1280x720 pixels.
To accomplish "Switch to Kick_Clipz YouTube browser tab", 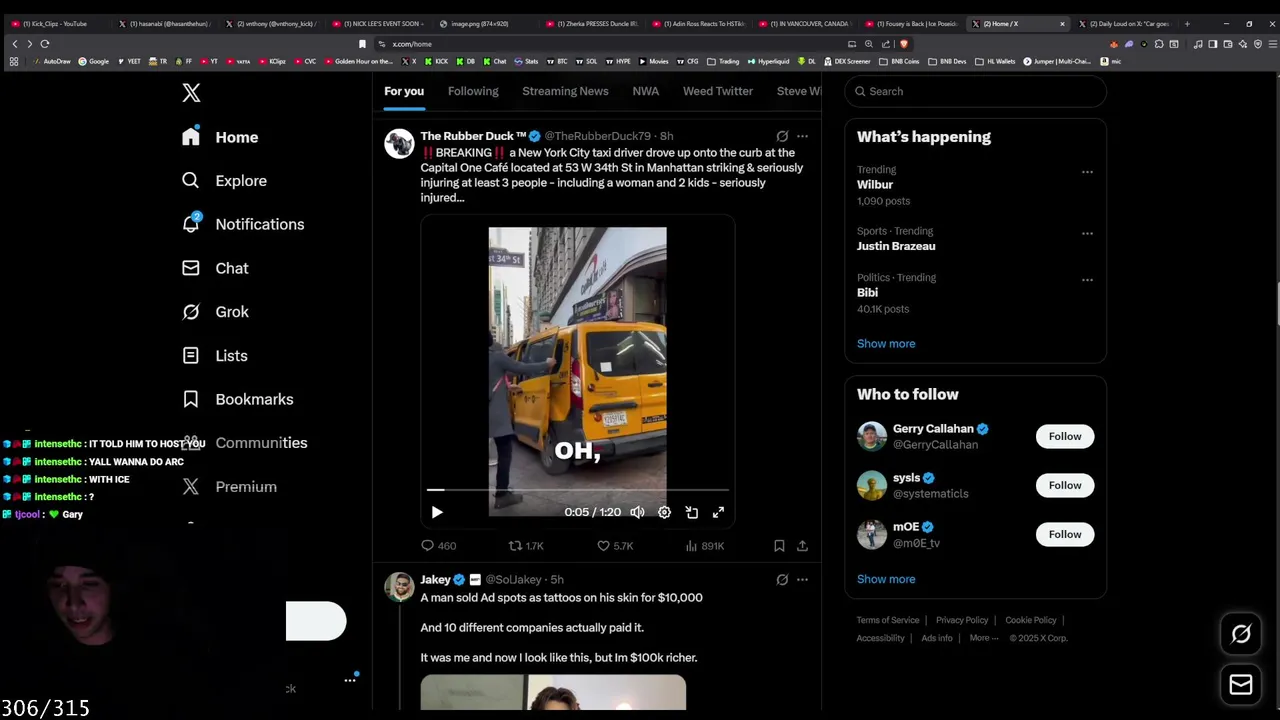I will click(x=55, y=23).
